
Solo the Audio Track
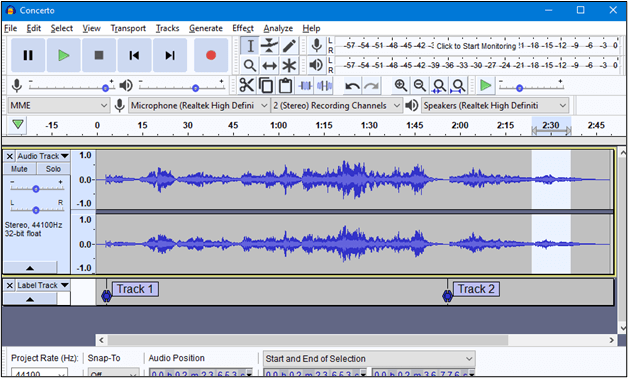click(x=53, y=169)
